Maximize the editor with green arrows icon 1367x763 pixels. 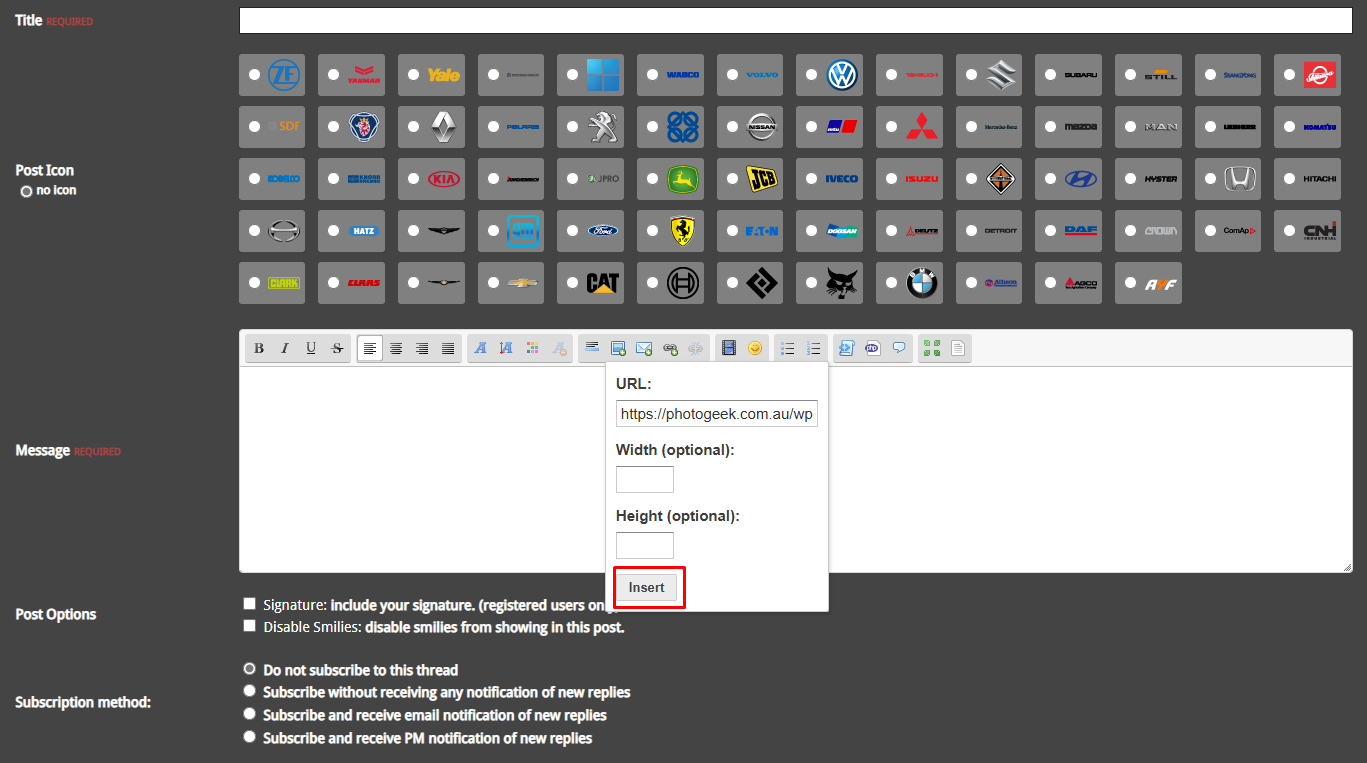pos(932,348)
